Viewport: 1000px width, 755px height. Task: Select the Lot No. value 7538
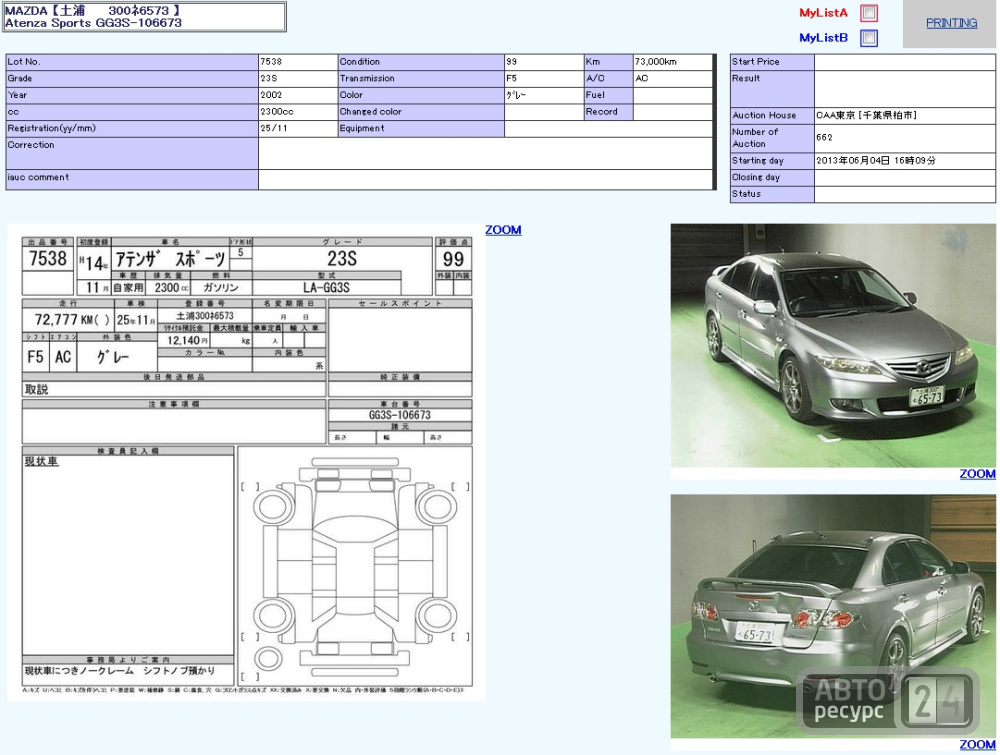[271, 62]
